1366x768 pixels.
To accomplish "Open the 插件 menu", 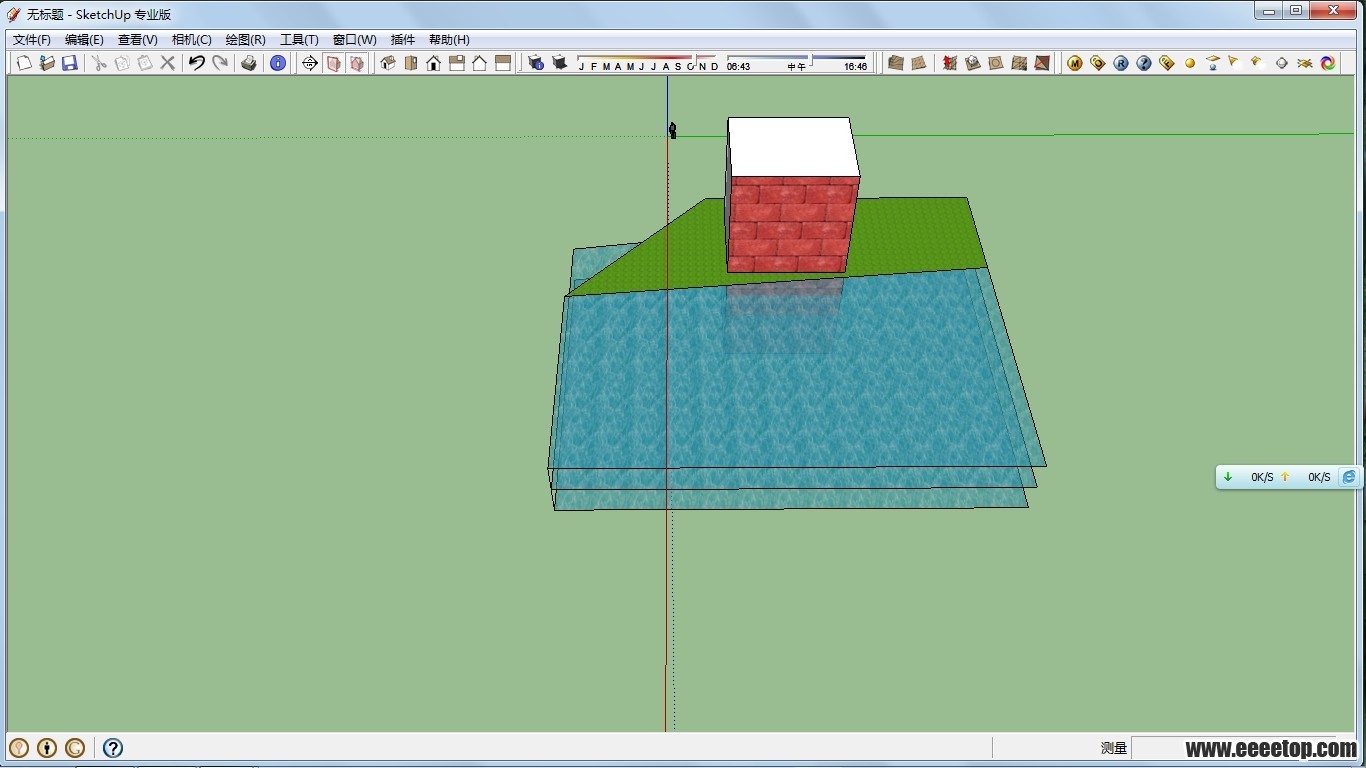I will [x=403, y=40].
